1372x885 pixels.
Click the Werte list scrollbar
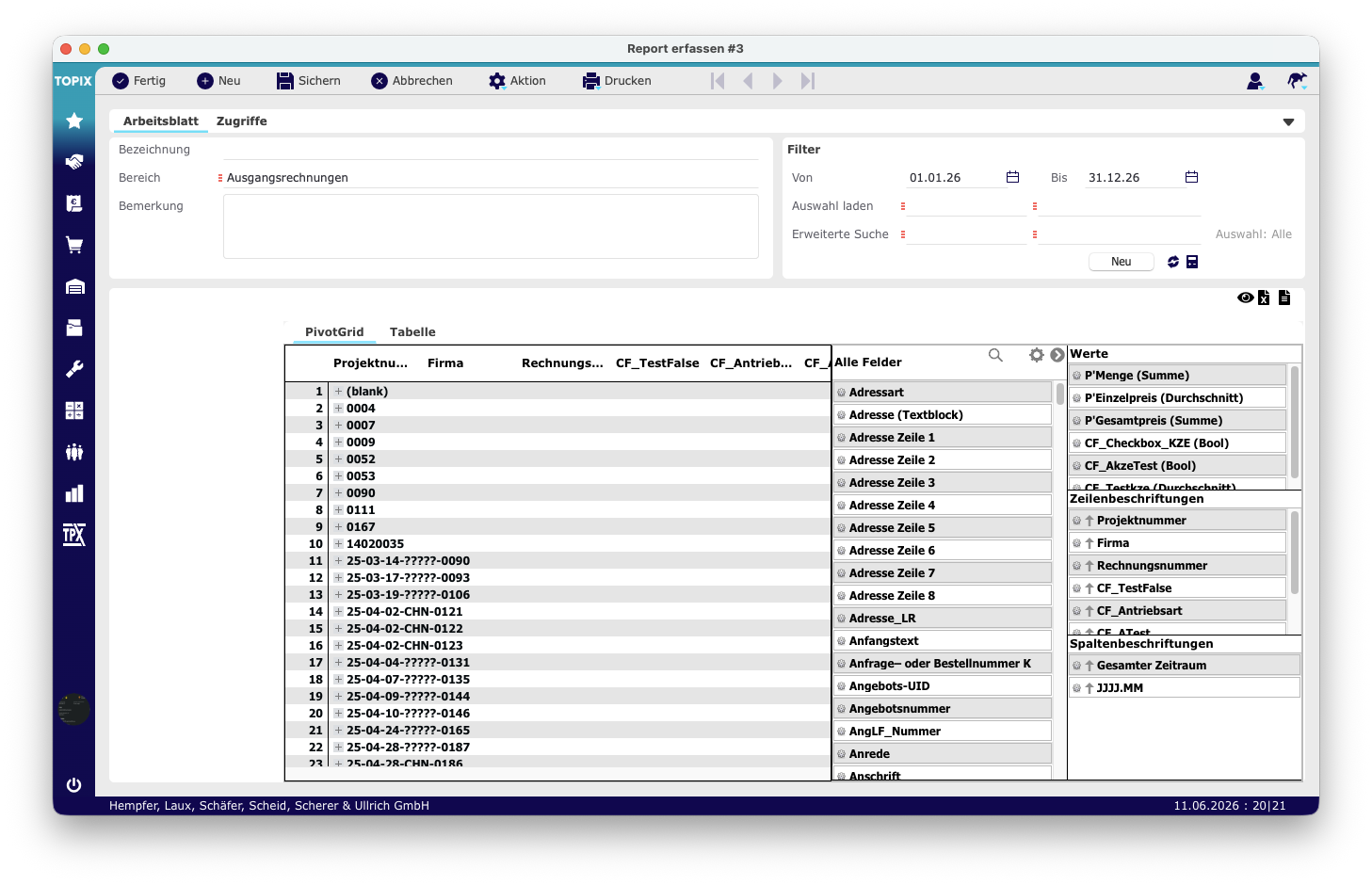(x=1295, y=422)
